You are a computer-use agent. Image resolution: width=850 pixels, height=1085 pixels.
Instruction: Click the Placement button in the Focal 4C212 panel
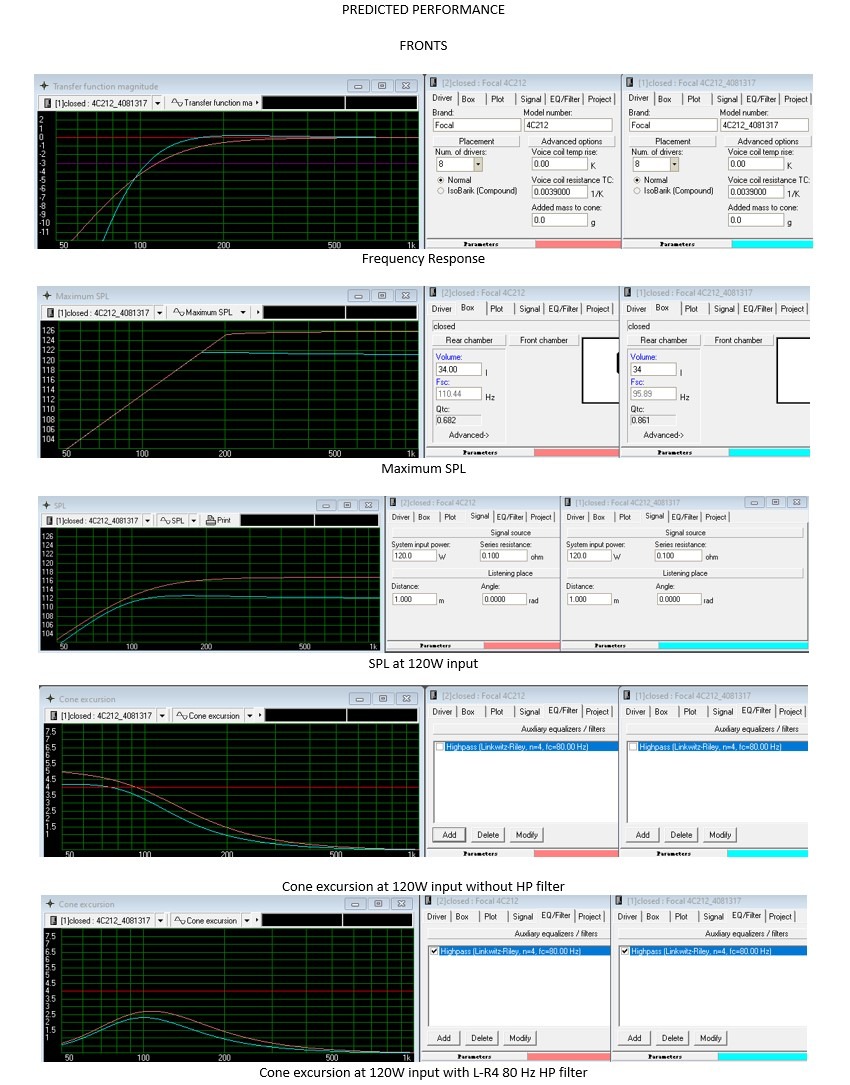(x=477, y=141)
